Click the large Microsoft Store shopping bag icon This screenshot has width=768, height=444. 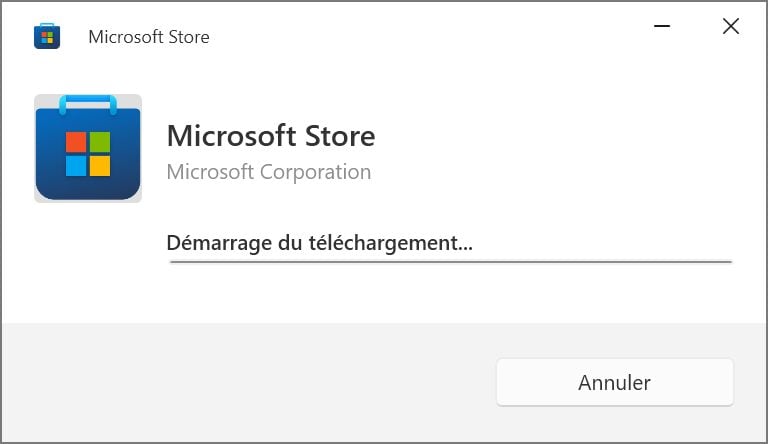88,149
